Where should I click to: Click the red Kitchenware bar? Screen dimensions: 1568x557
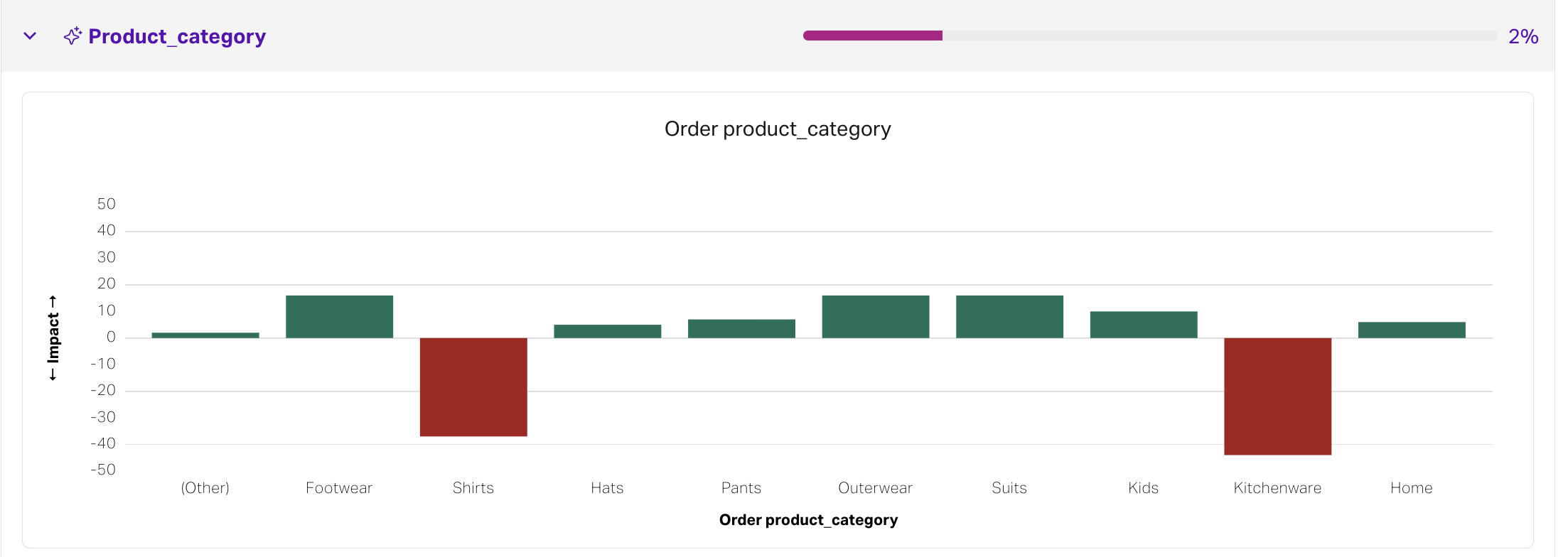point(1277,396)
